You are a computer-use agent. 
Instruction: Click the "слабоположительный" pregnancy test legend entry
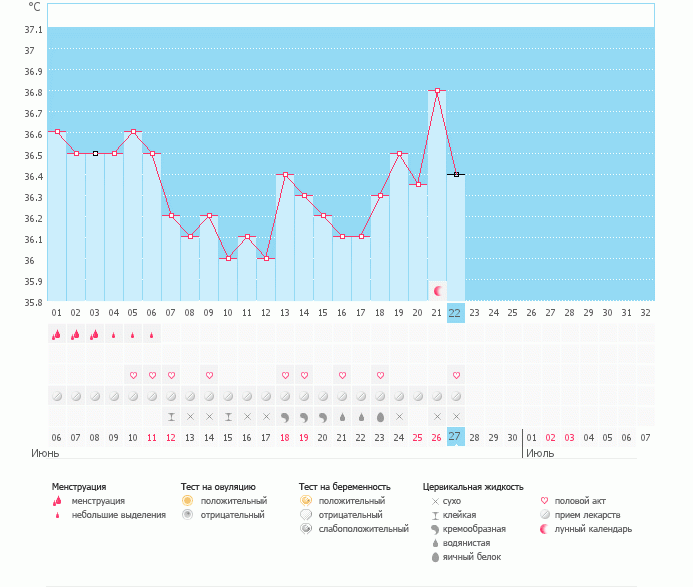(x=361, y=528)
